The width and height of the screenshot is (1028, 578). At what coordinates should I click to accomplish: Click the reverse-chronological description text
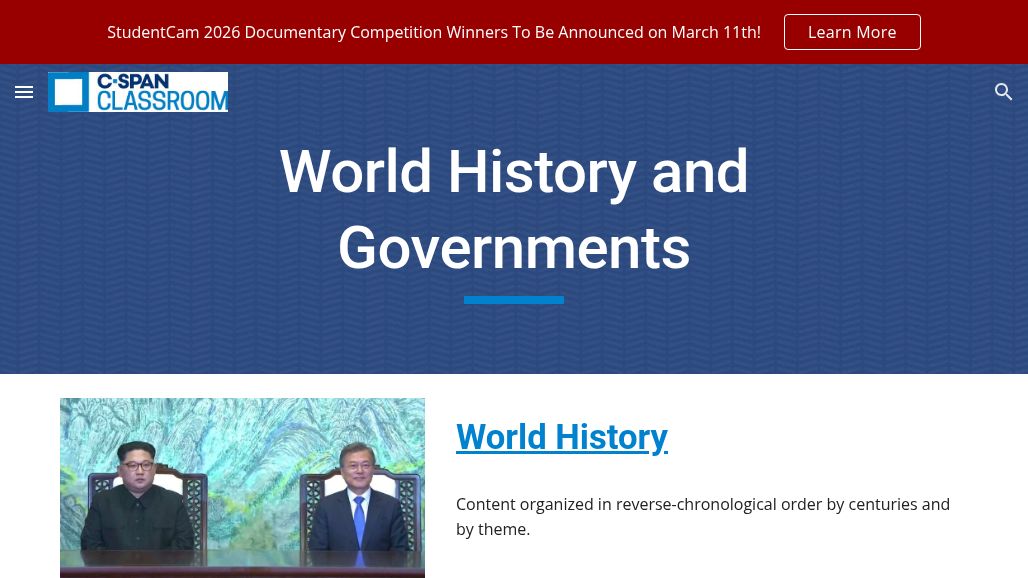pos(703,516)
